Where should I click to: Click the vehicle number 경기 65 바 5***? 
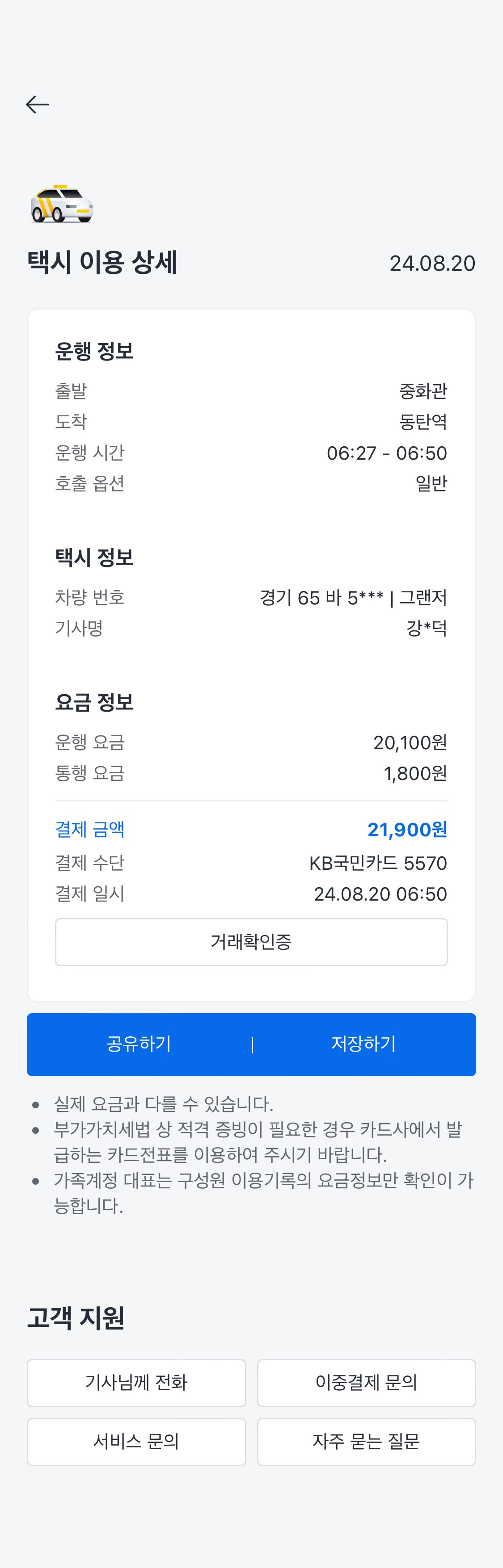coord(321,598)
